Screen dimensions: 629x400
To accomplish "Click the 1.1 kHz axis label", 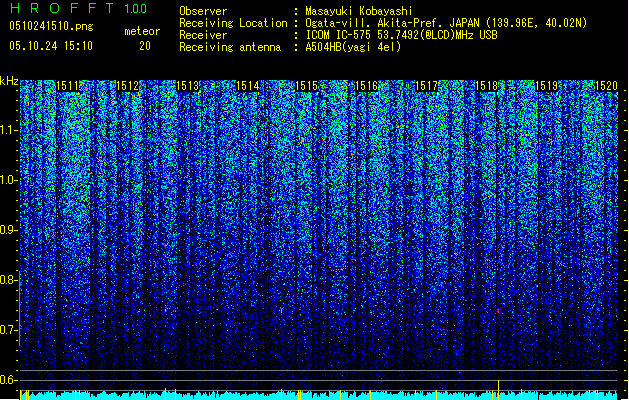I will (8, 130).
